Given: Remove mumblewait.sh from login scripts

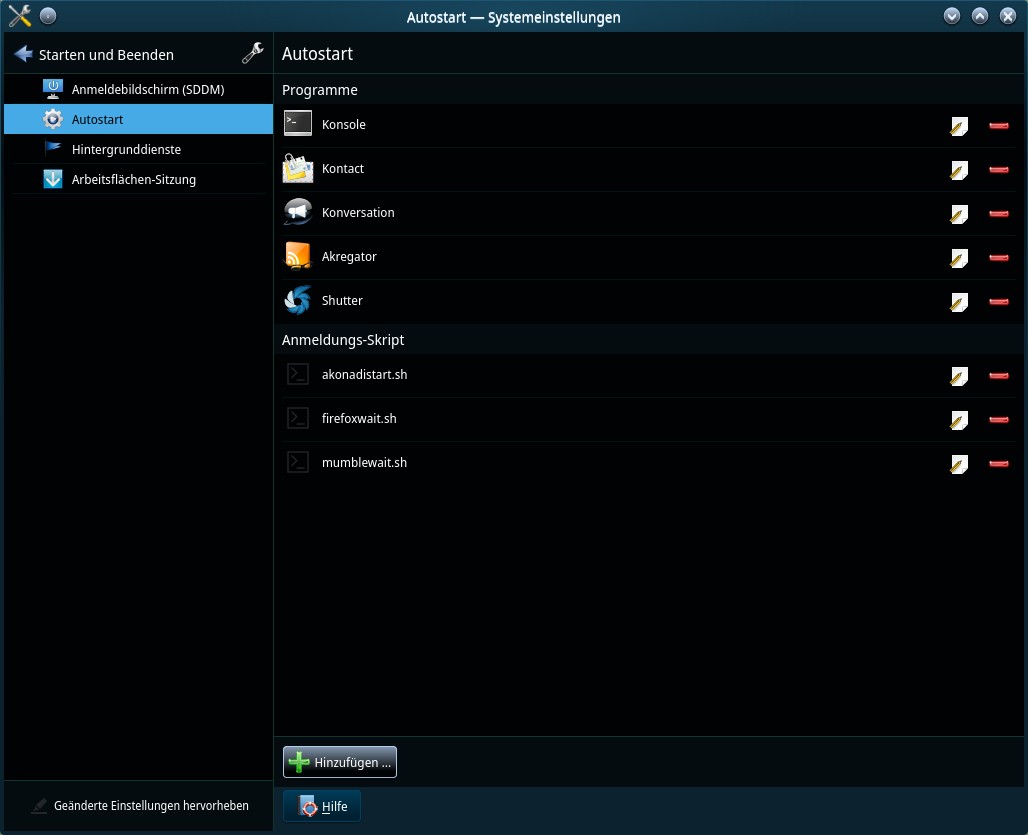Looking at the screenshot, I should tap(998, 463).
